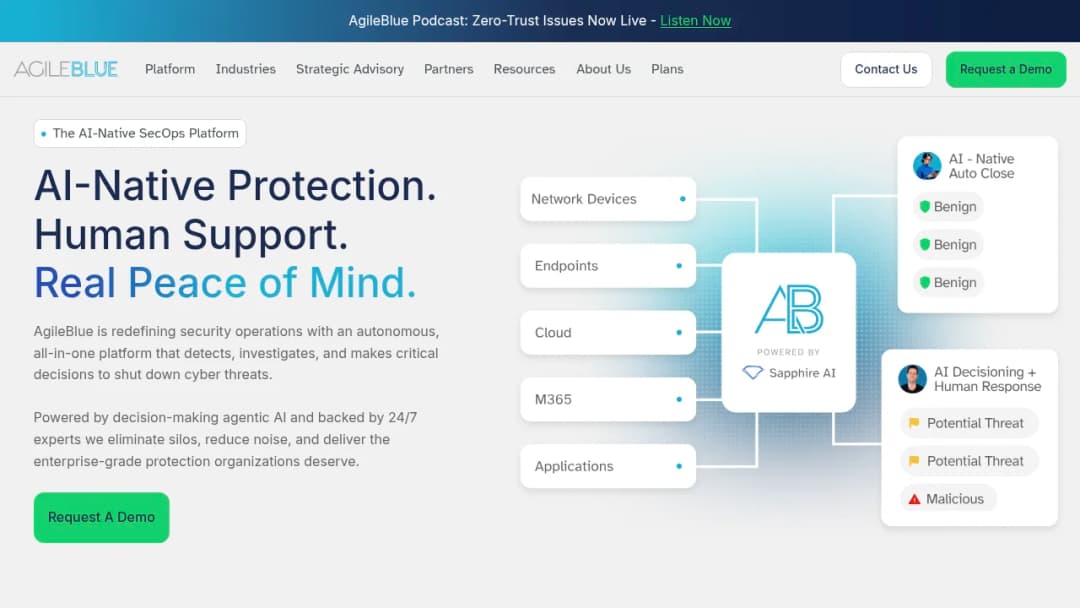The image size is (1080, 608).
Task: Click the AI-Native Protection headline
Action: (x=235, y=185)
